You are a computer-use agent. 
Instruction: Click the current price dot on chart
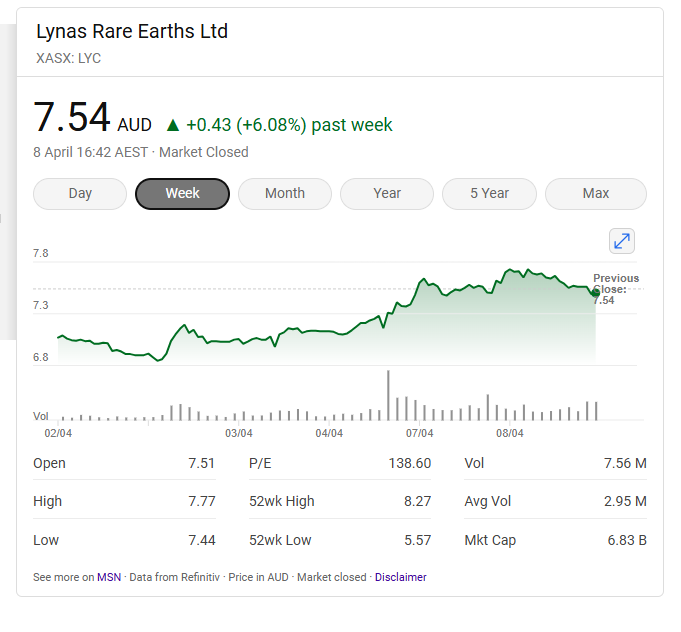point(595,294)
